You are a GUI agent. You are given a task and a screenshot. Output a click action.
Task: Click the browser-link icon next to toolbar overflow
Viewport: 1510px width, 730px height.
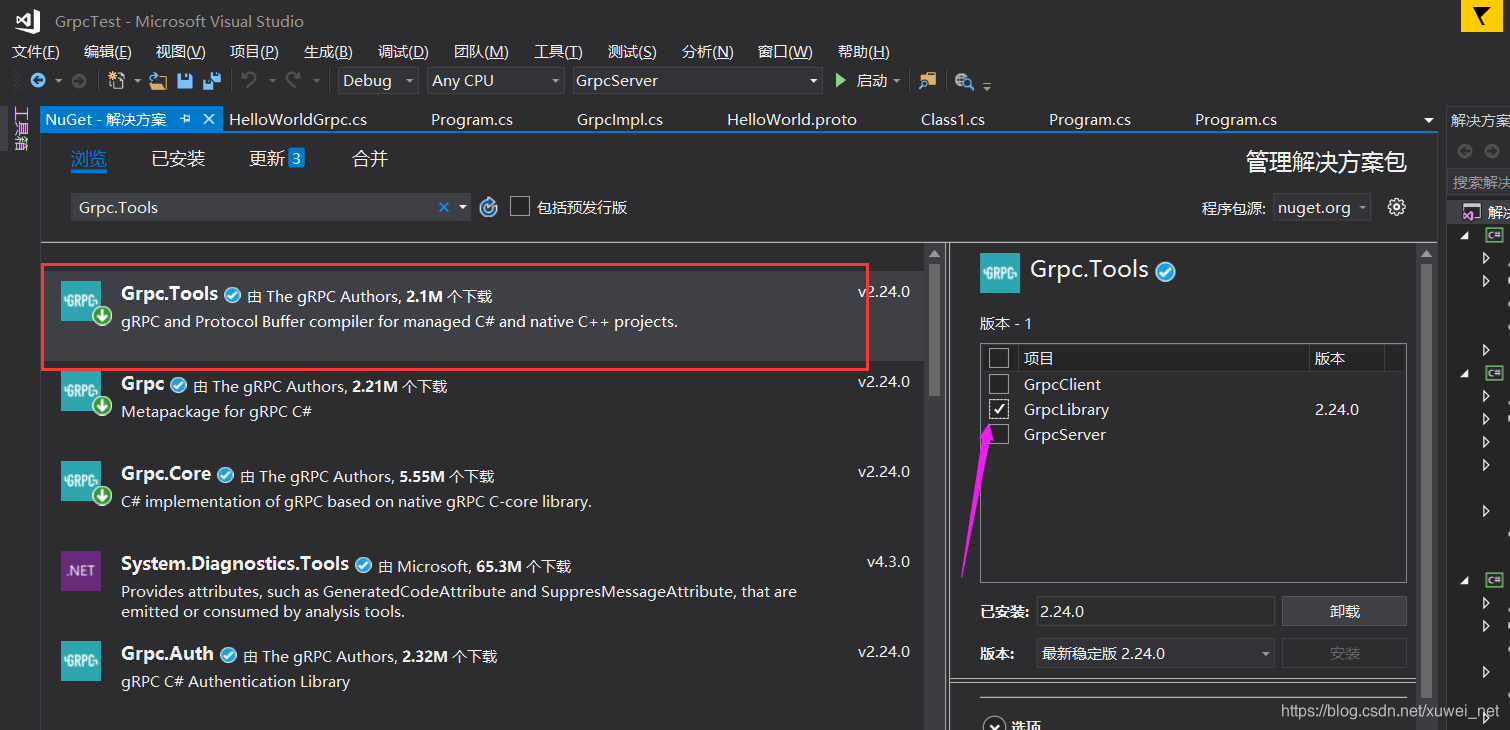[x=964, y=81]
